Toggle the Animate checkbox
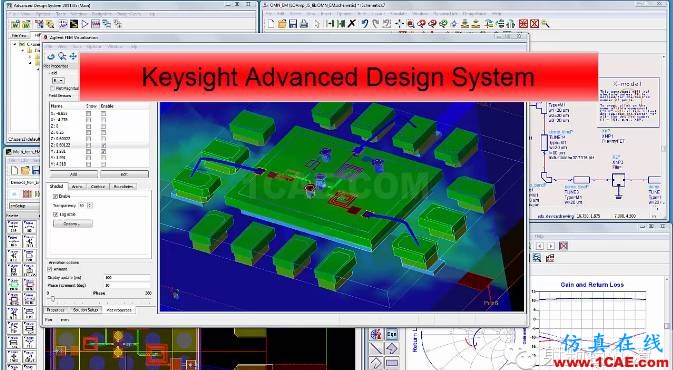 pyautogui.click(x=50, y=269)
